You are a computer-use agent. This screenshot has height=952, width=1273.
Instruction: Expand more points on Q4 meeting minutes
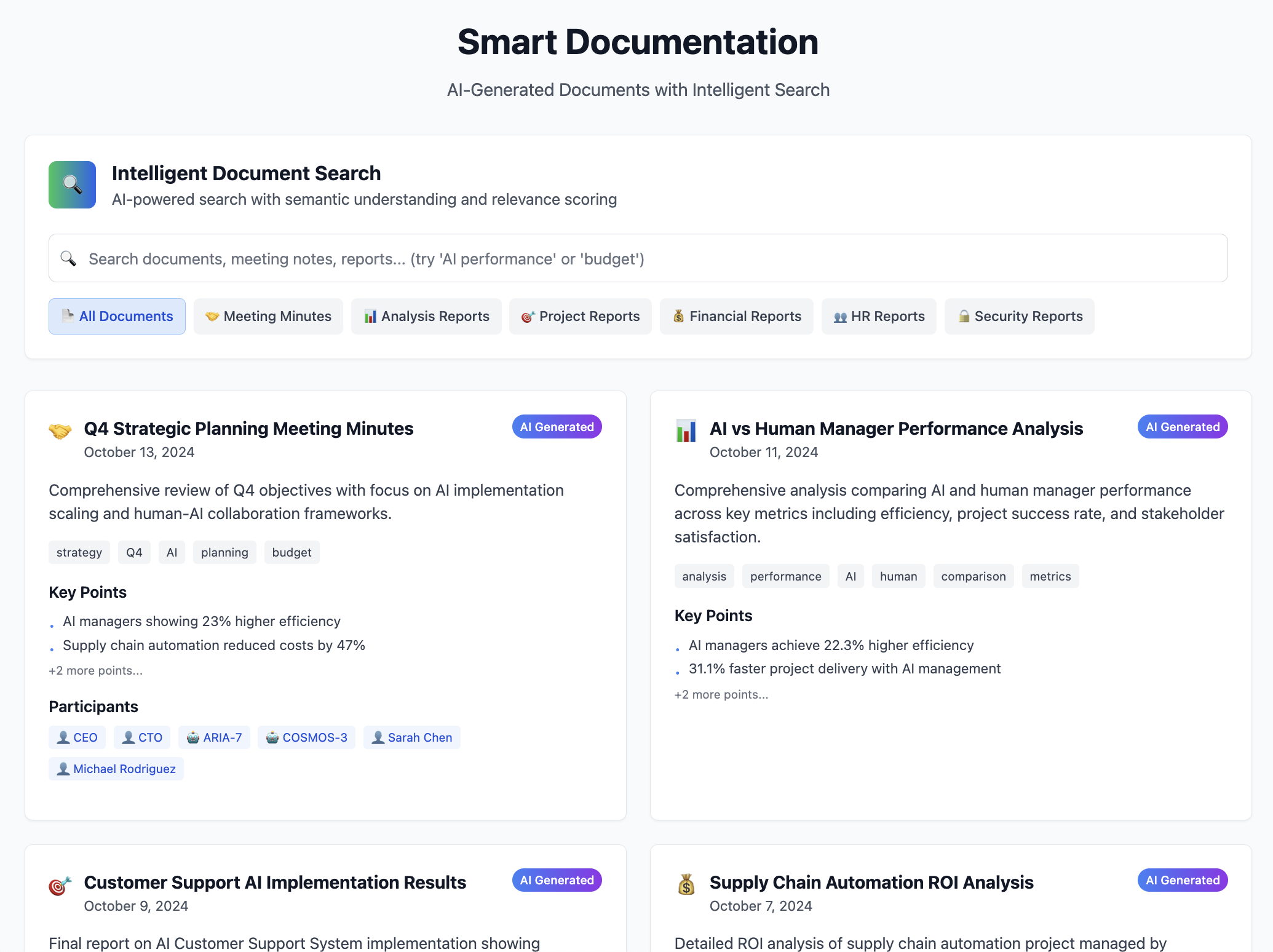95,670
